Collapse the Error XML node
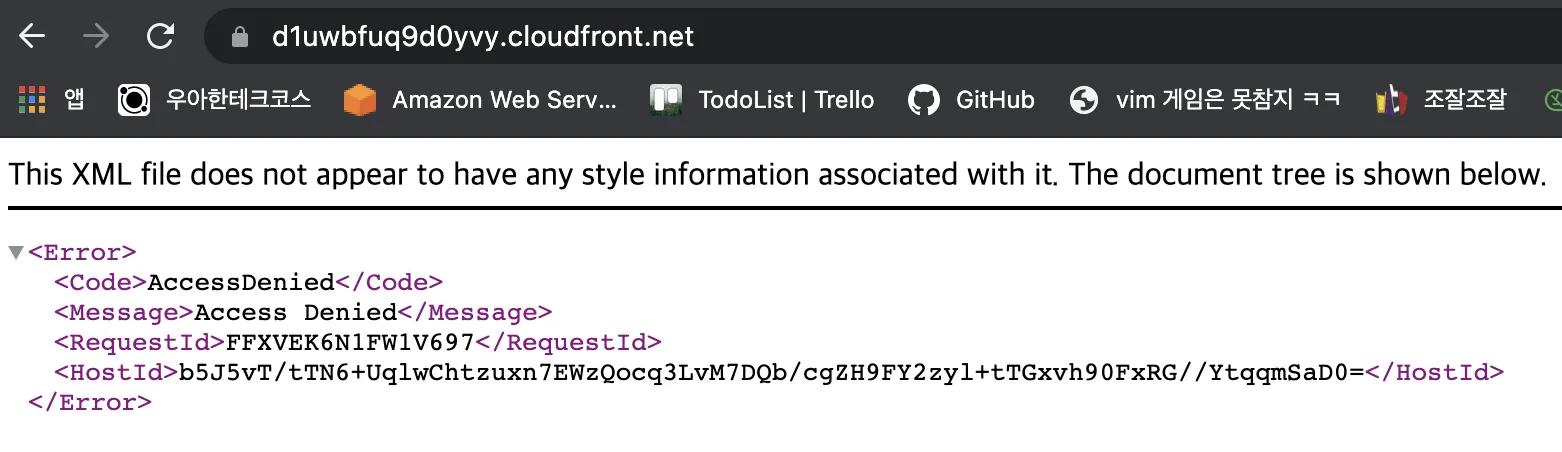This screenshot has height=452, width=1562. 16,252
